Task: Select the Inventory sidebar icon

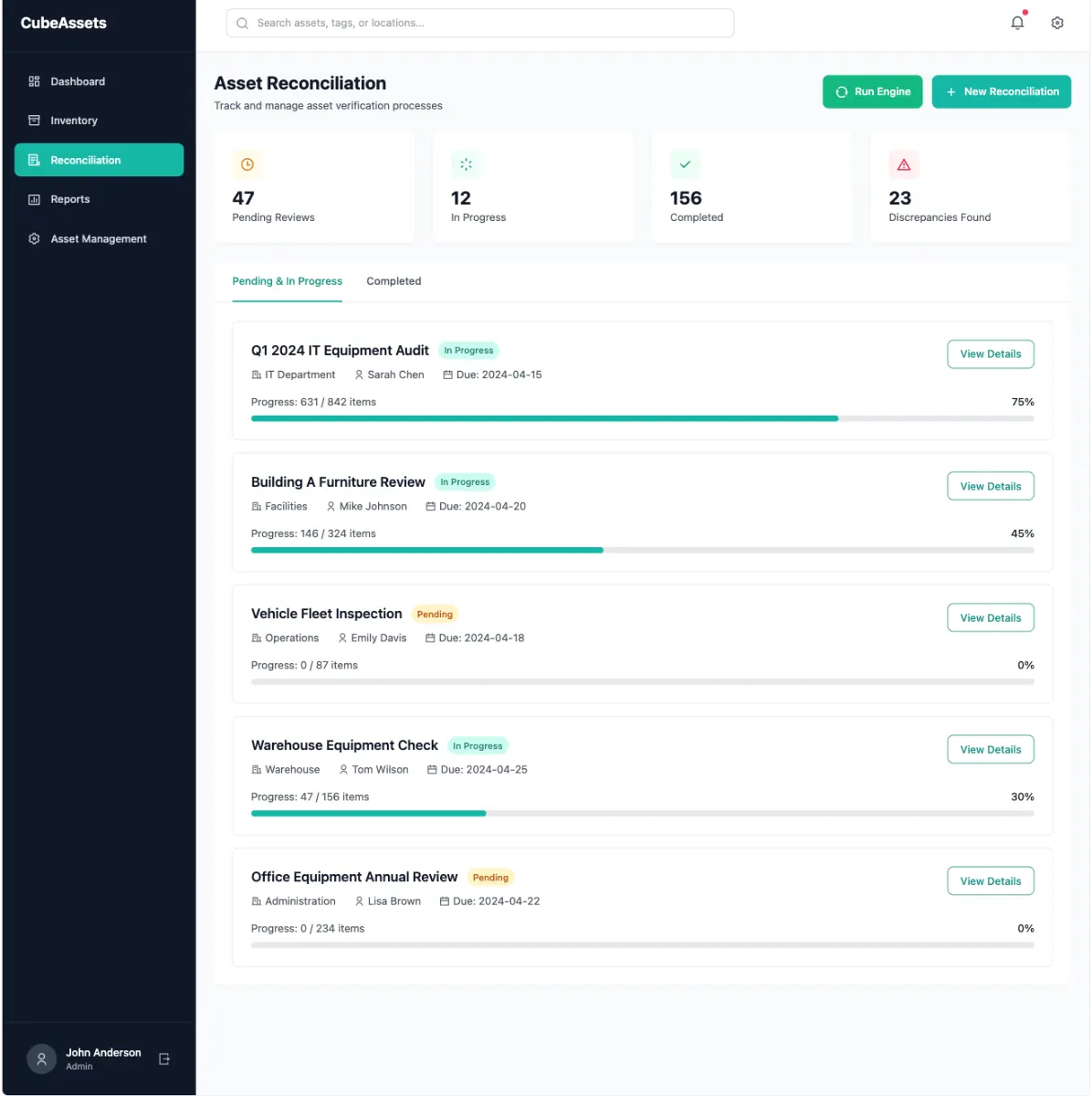Action: 34,120
